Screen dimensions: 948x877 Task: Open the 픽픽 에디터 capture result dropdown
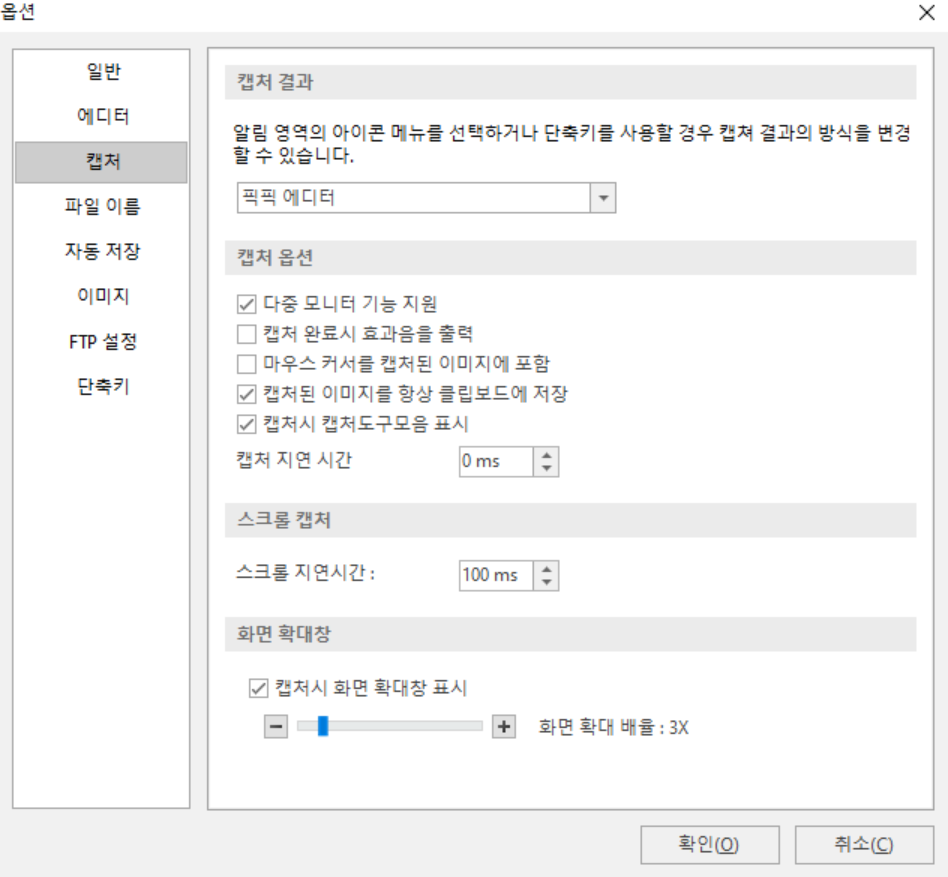coord(426,198)
